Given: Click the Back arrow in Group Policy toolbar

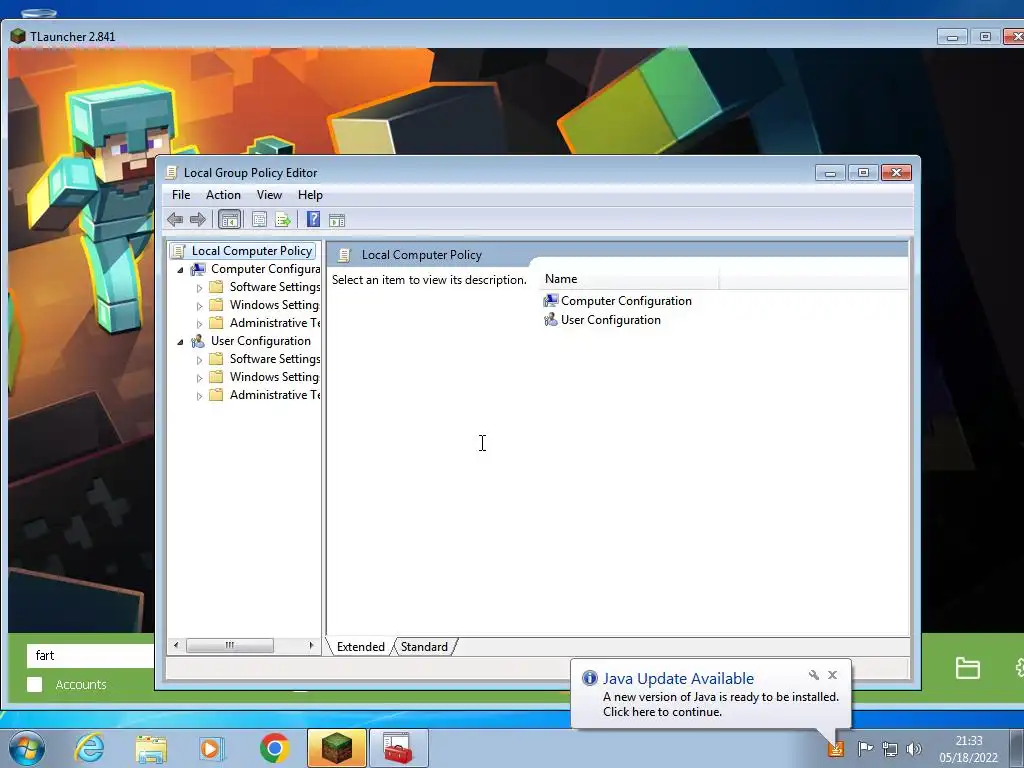Looking at the screenshot, I should click(174, 219).
